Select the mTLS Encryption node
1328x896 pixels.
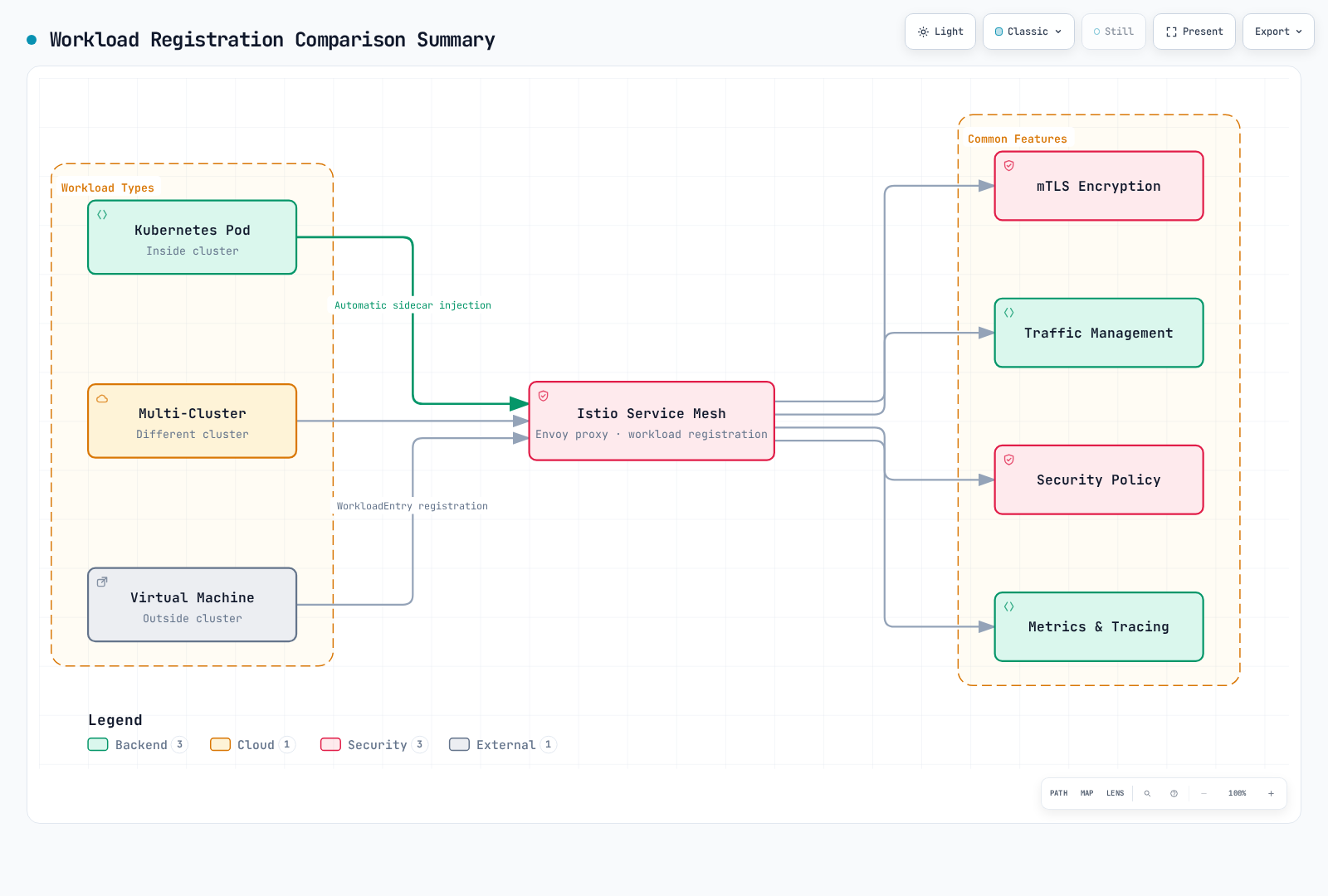click(x=1099, y=186)
